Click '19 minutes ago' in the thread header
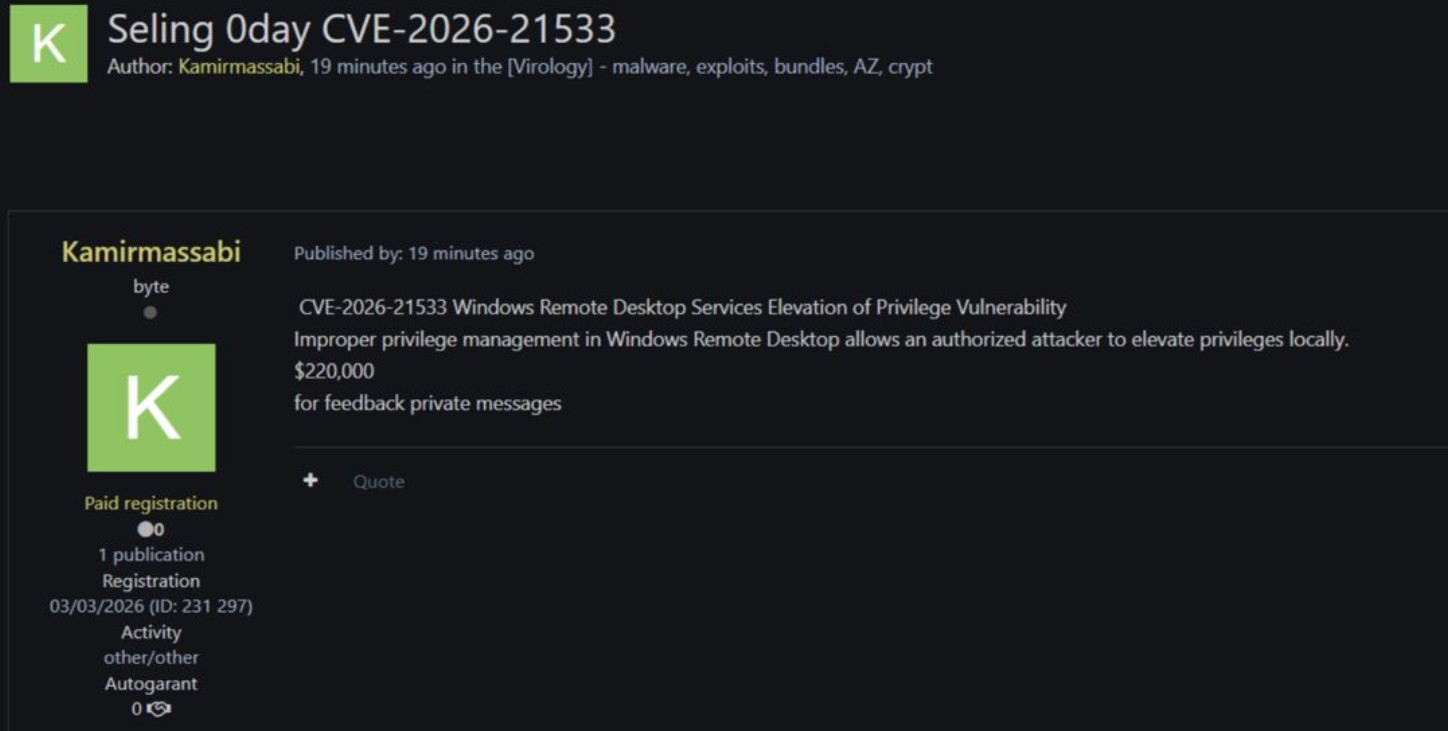Screen dimensions: 1448x731 (377, 67)
